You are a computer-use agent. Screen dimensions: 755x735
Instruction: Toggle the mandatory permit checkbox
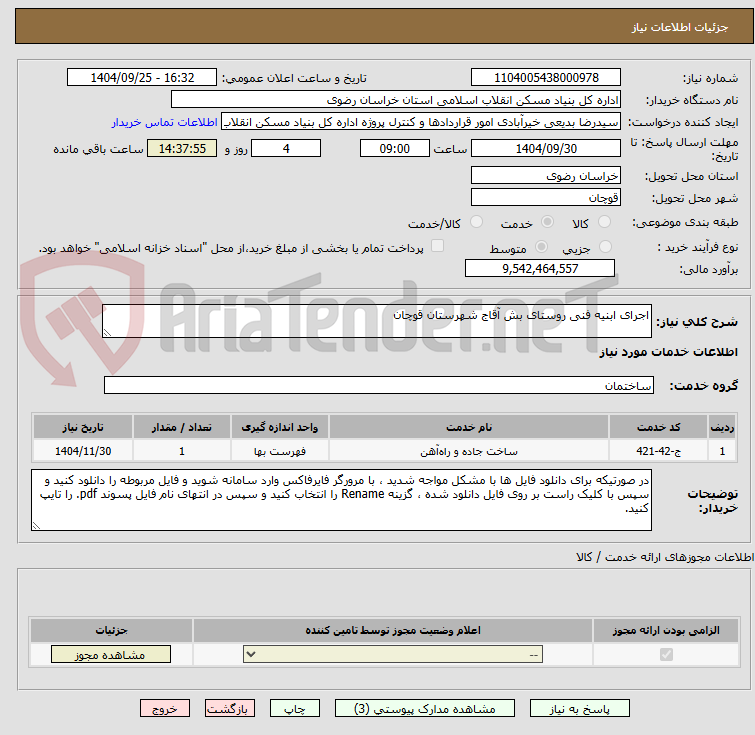[666, 655]
